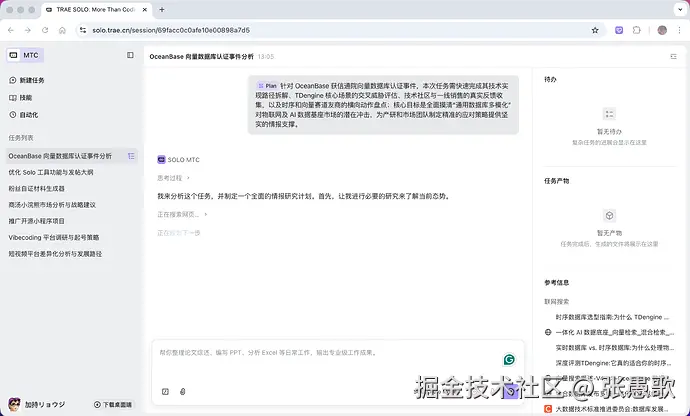Click the browser forward arrow
This screenshot has width=690, height=416.
(x=28, y=30)
